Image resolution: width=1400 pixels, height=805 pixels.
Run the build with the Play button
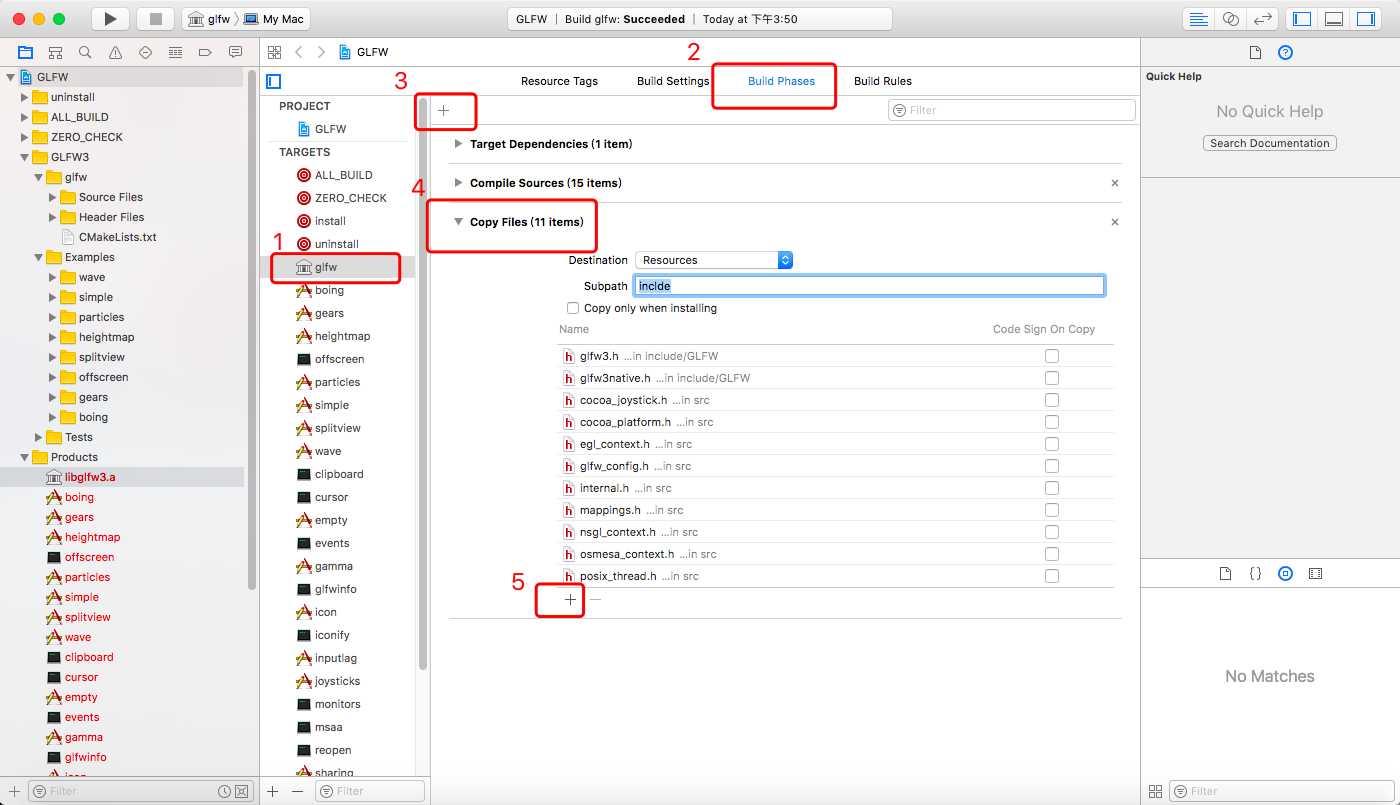pos(110,19)
